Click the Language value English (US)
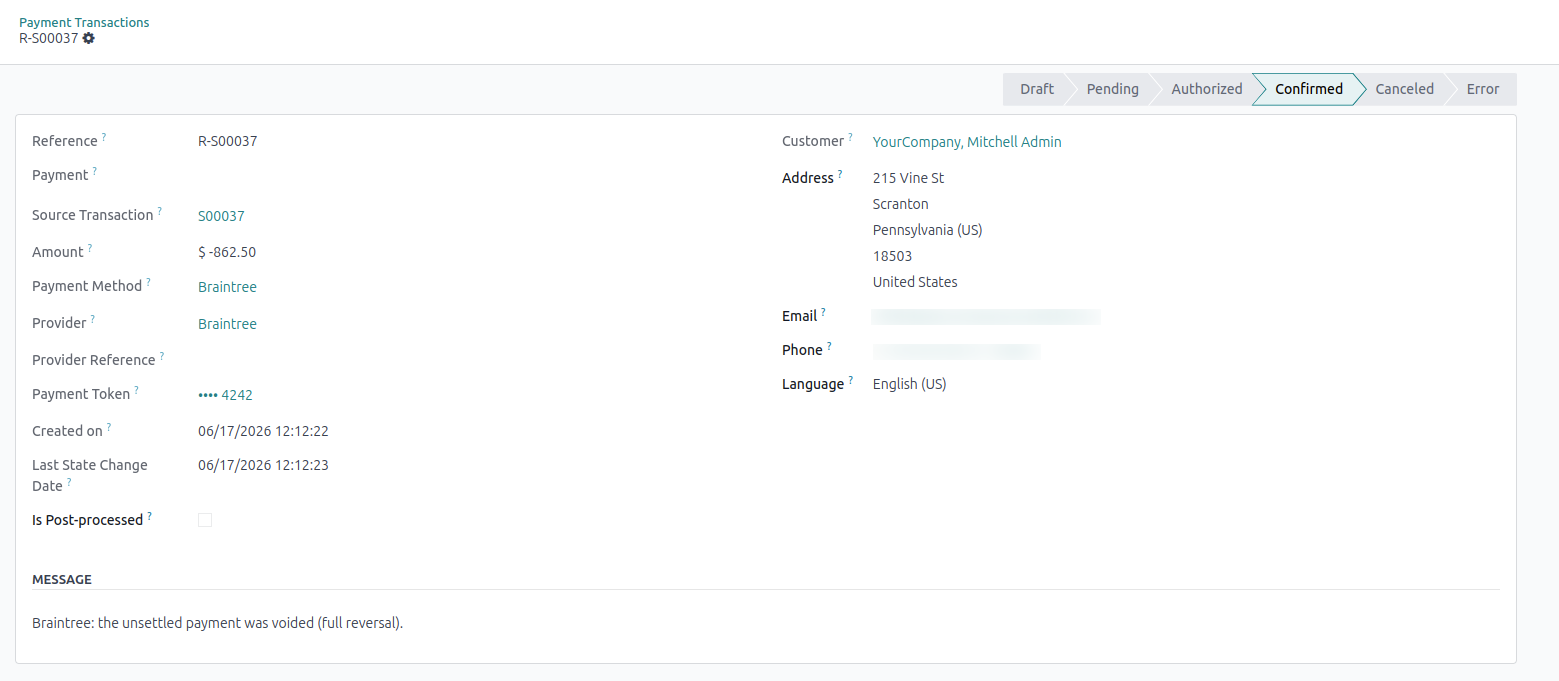 pyautogui.click(x=910, y=384)
